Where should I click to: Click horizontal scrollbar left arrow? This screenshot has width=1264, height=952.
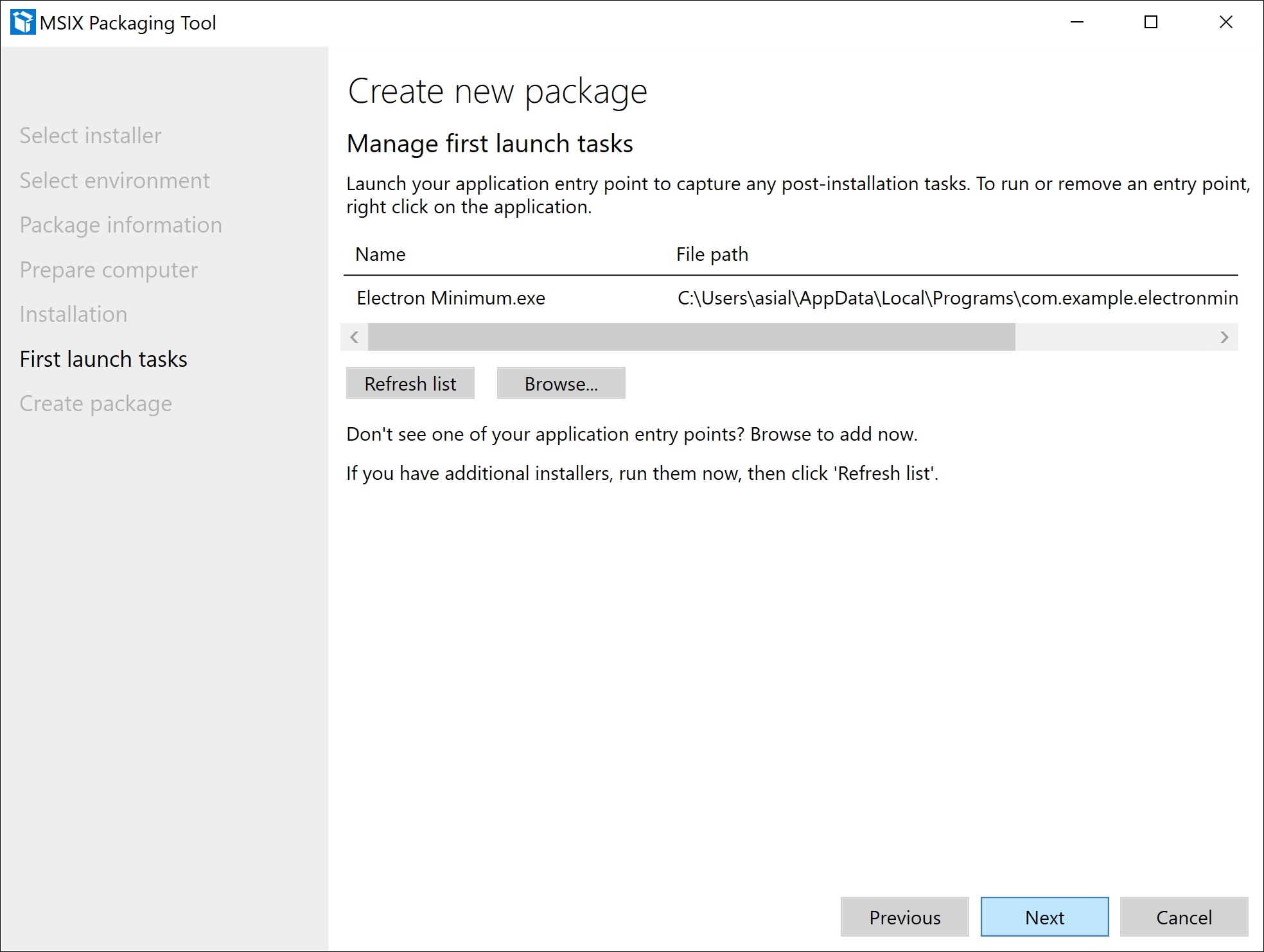coord(354,337)
